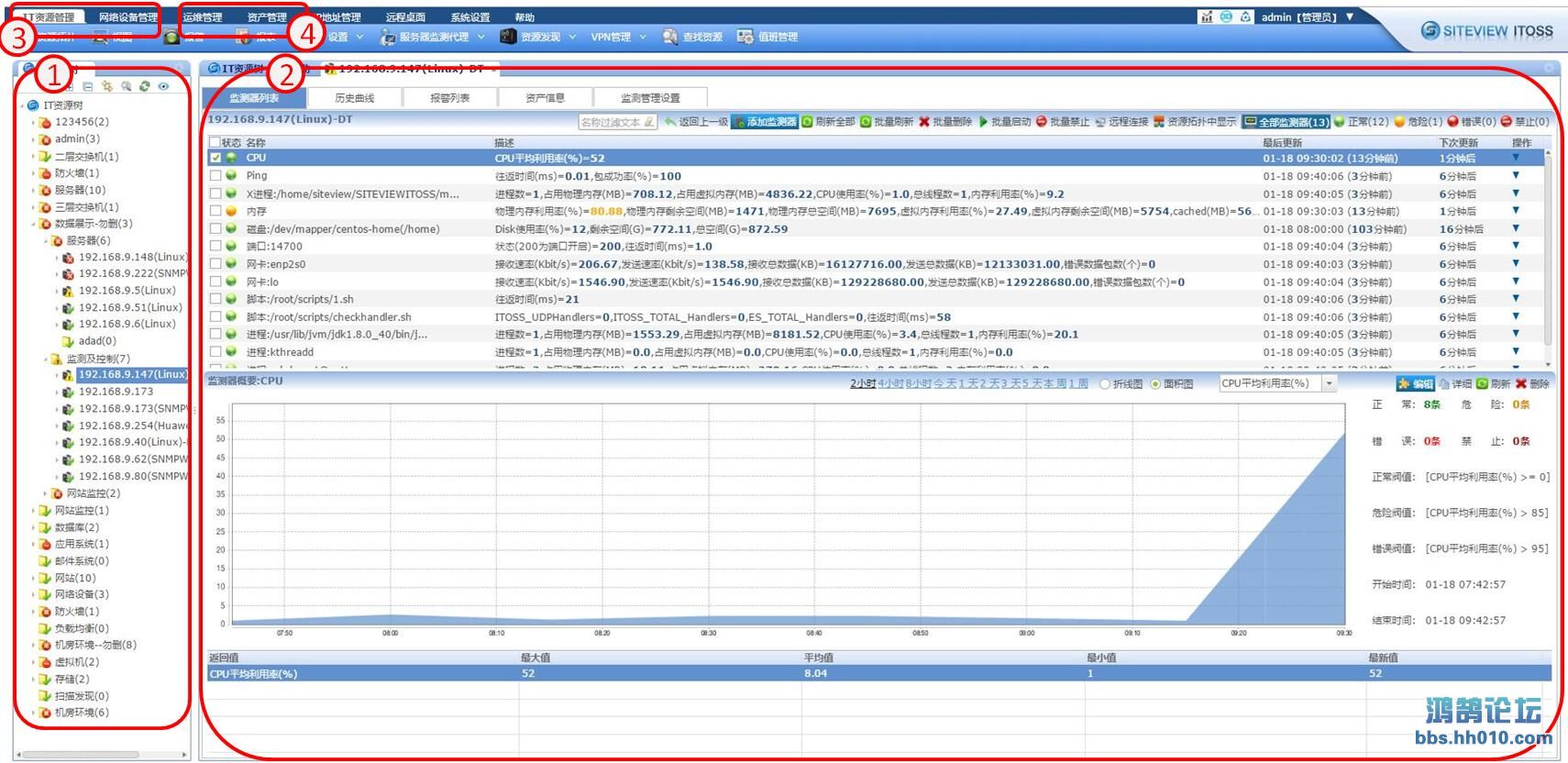Open the 资源发现 dropdown menu
Screen dimensions: 1568x763
[x=538, y=37]
